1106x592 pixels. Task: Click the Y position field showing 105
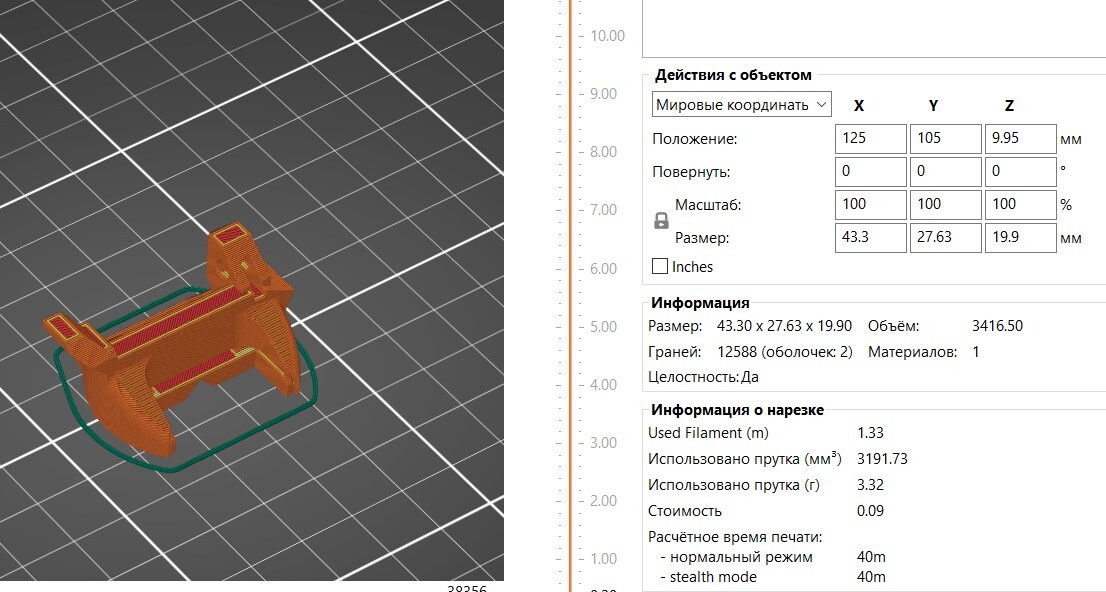point(945,138)
